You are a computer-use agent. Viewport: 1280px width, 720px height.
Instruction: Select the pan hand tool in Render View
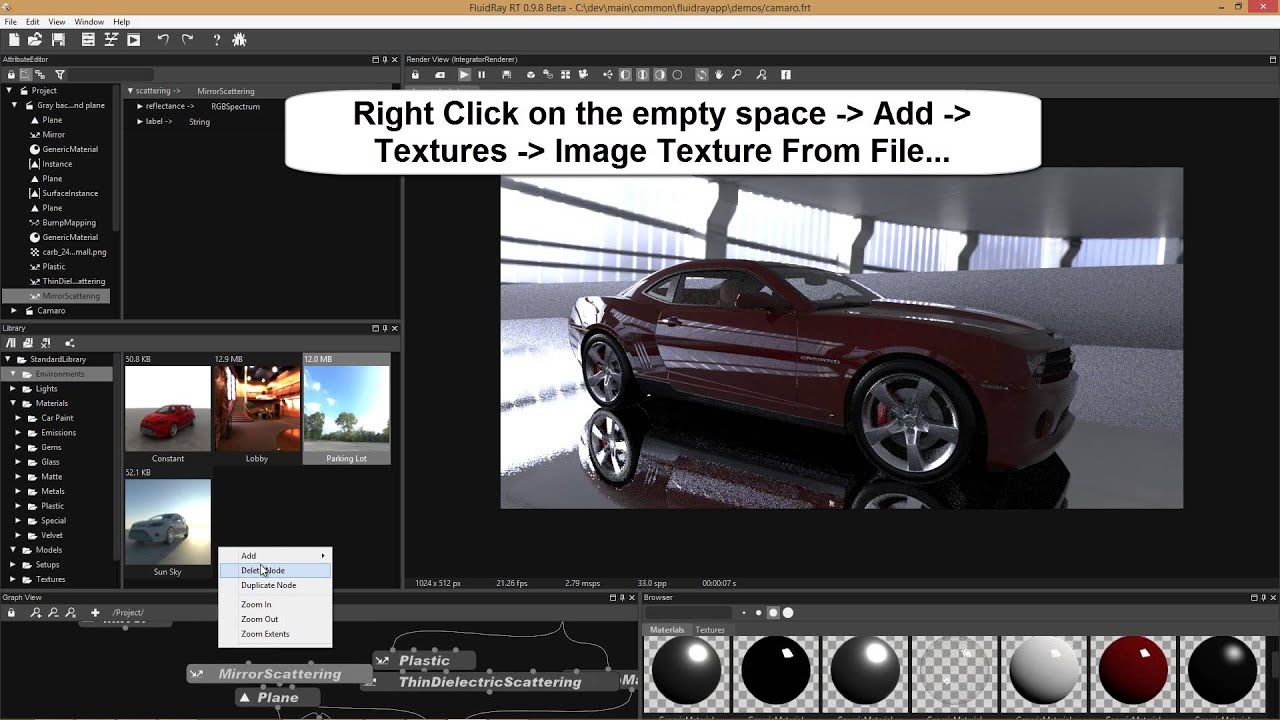click(718, 75)
